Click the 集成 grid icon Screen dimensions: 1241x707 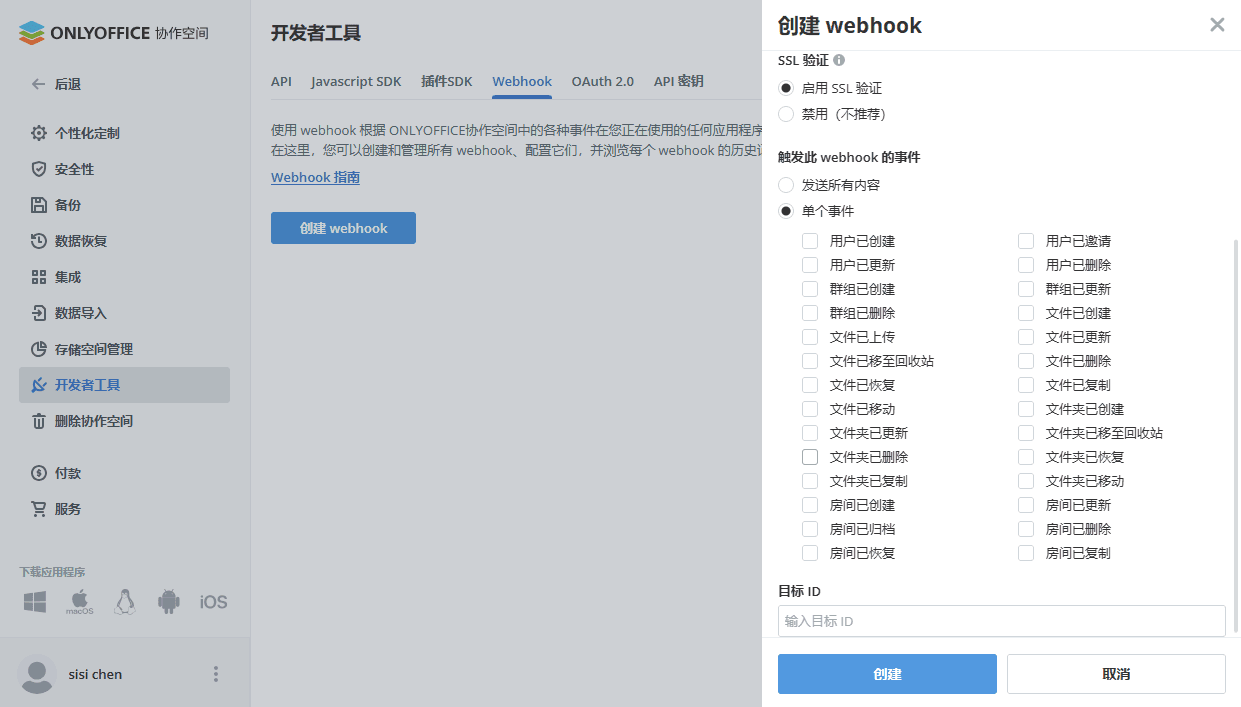39,277
